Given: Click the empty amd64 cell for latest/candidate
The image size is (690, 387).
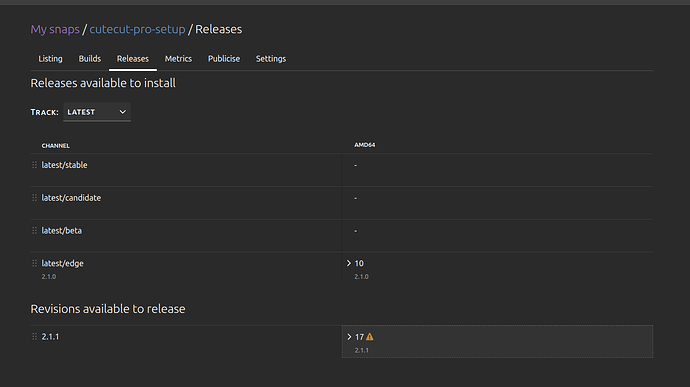Looking at the screenshot, I should 497,203.
